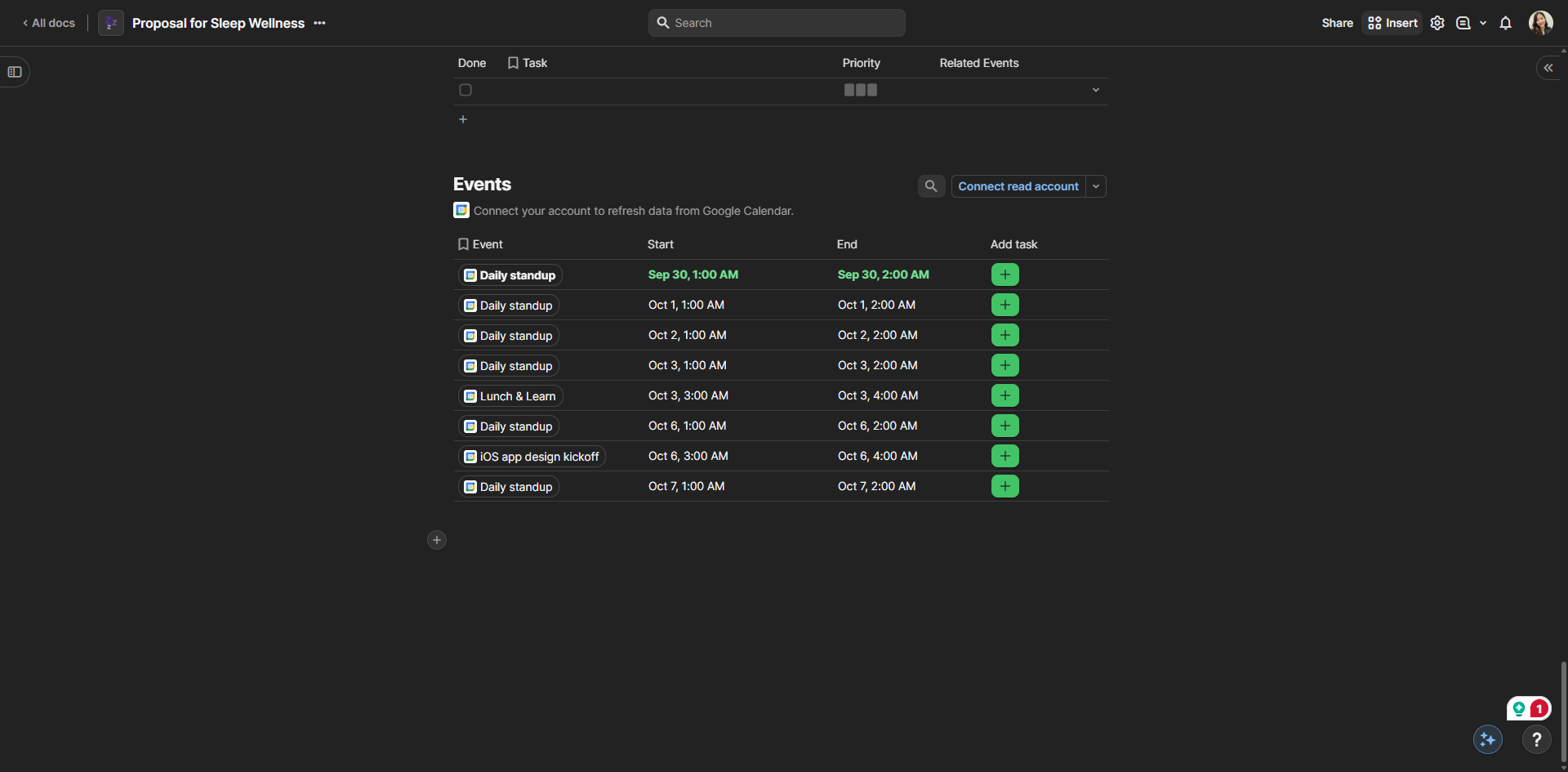The height and width of the screenshot is (772, 1568).
Task: Click the End column header
Action: [847, 244]
